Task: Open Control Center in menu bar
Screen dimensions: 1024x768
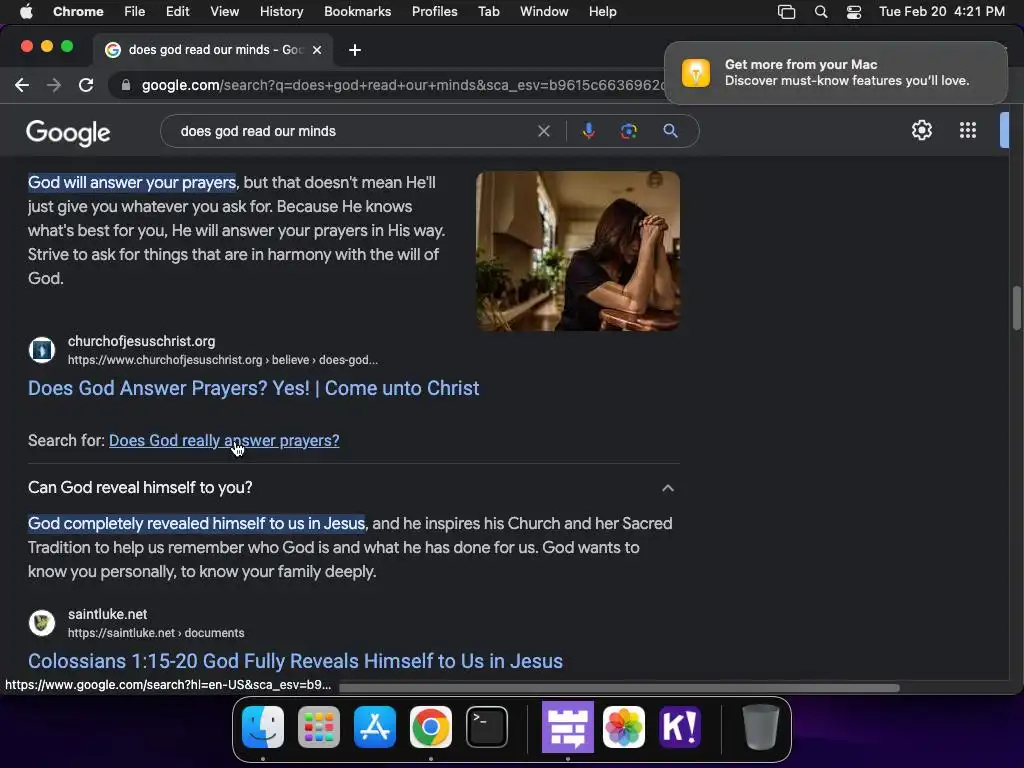Action: tap(854, 12)
